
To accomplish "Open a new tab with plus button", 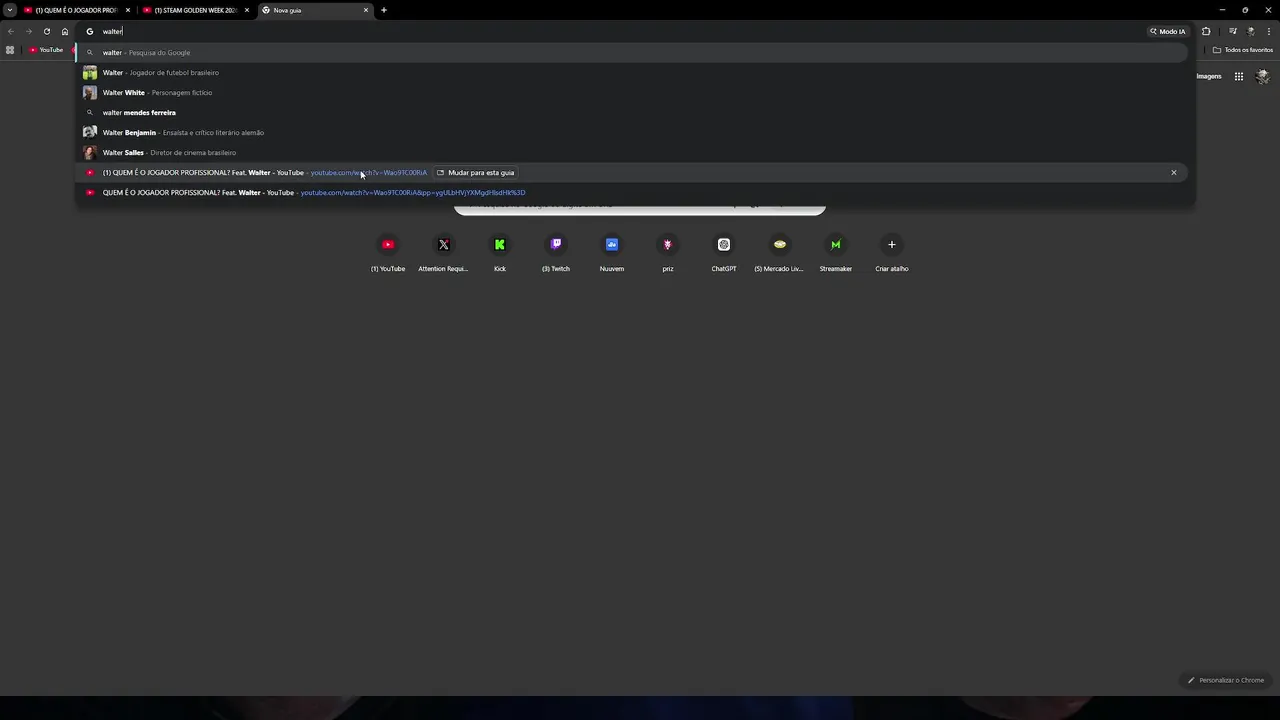I will (383, 10).
